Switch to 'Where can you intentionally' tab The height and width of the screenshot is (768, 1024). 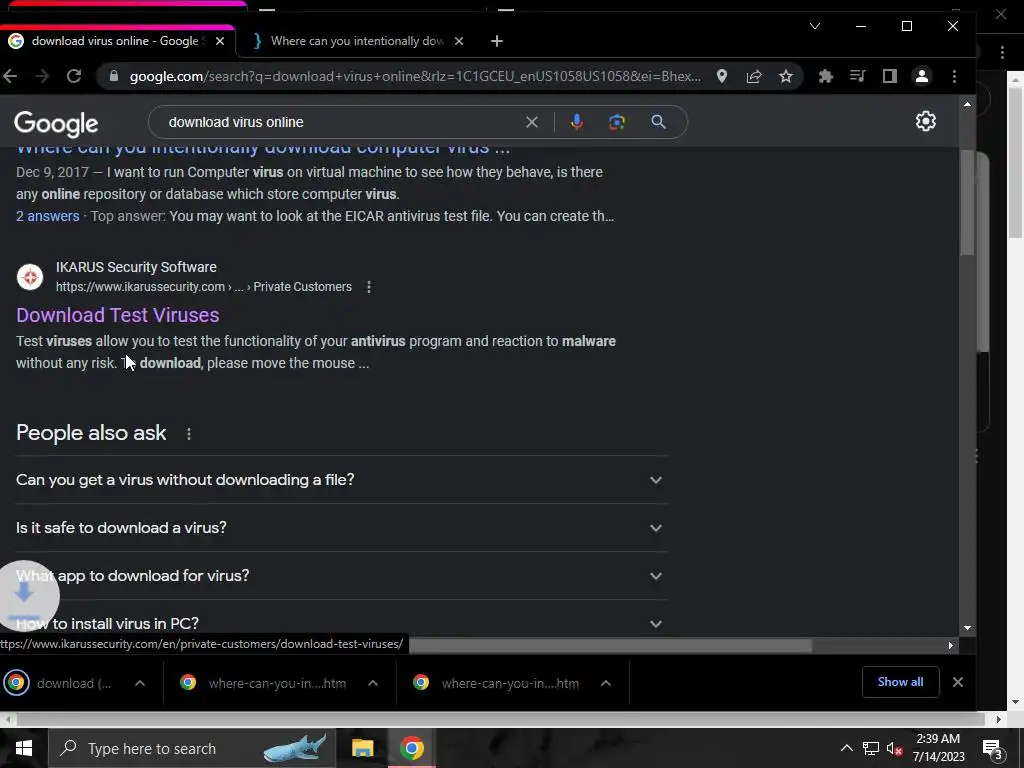pos(357,41)
